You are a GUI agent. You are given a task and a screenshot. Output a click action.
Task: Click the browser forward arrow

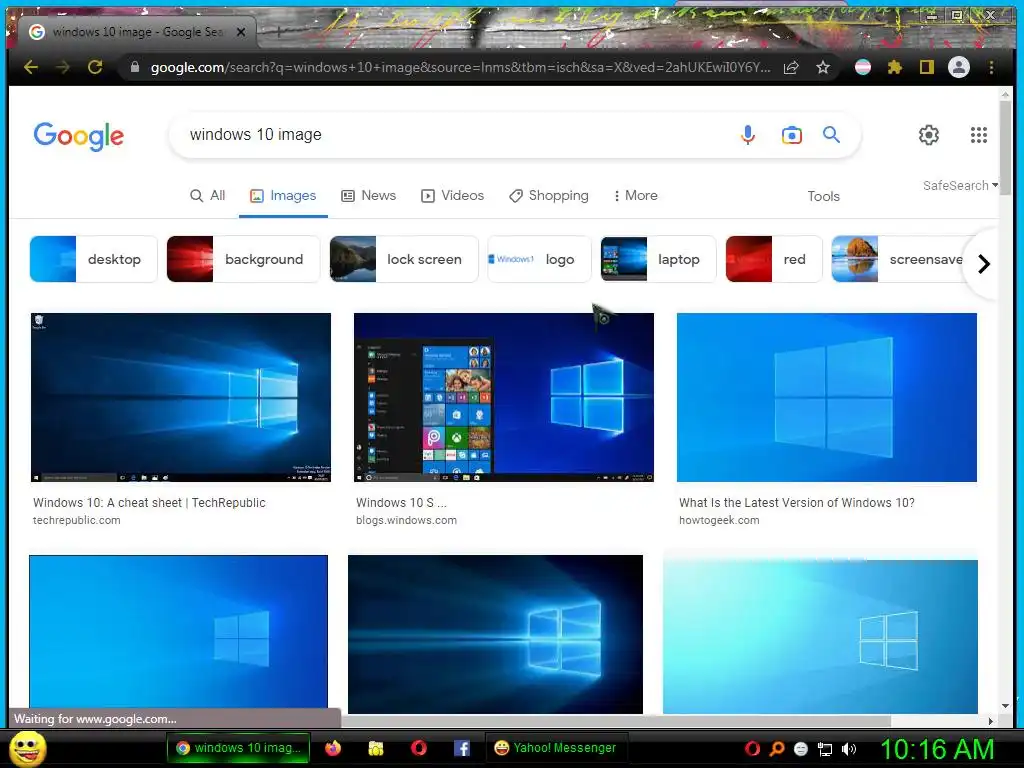coord(63,67)
